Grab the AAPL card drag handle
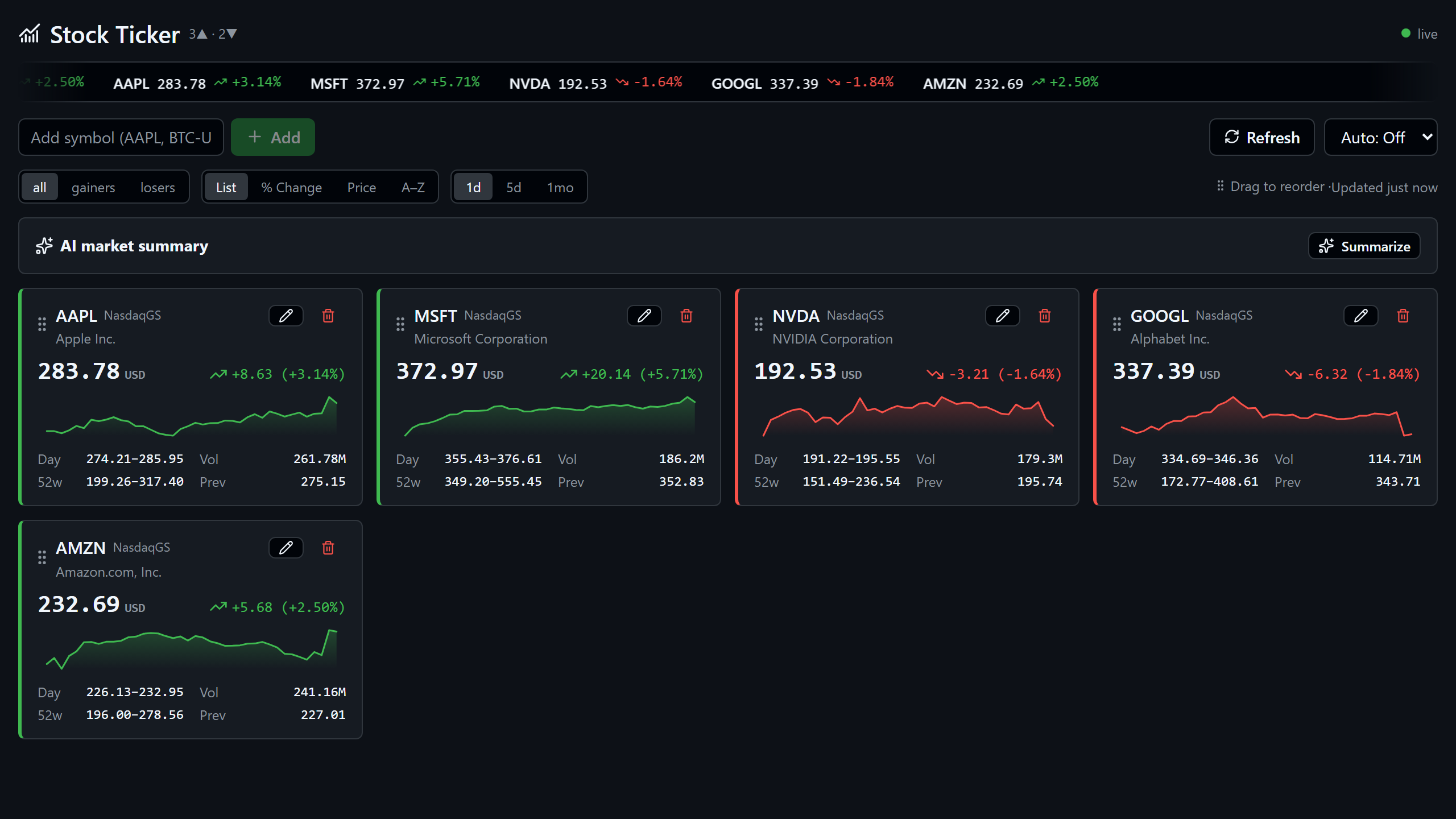Viewport: 1456px width, 819px height. point(42,324)
